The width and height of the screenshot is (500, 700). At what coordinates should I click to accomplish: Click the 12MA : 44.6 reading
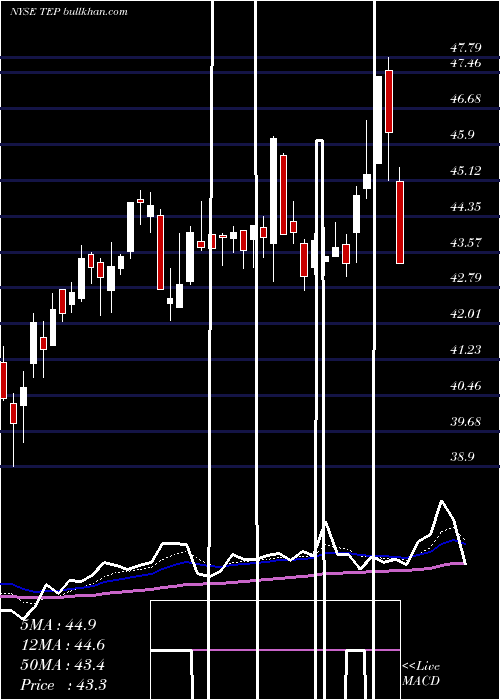[x=63, y=645]
